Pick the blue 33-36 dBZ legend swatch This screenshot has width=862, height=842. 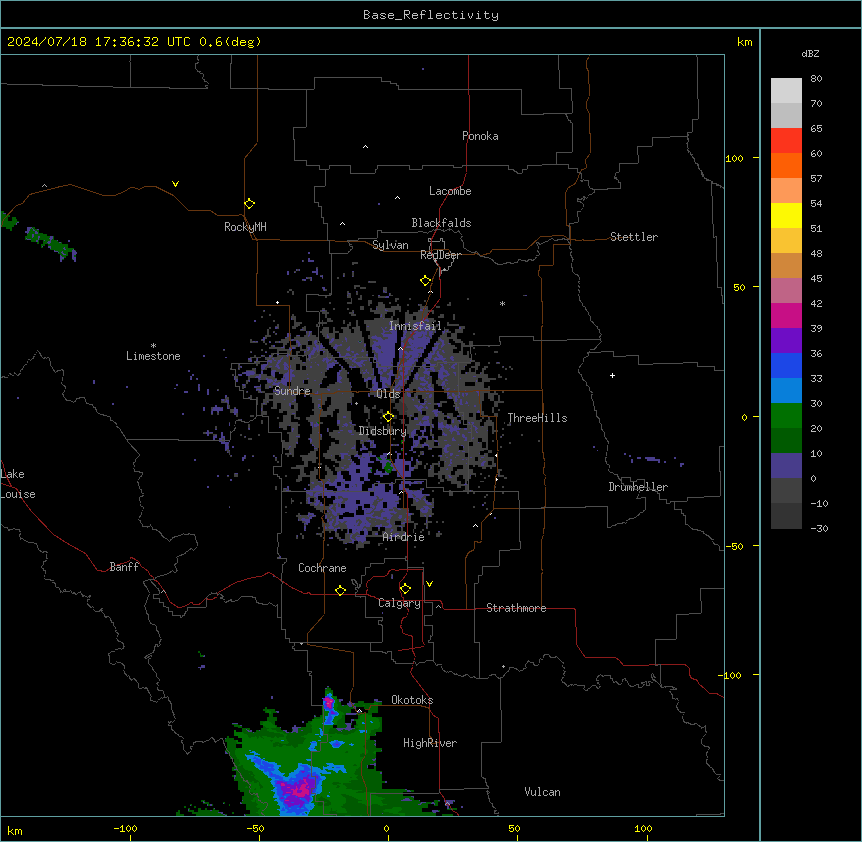(786, 365)
